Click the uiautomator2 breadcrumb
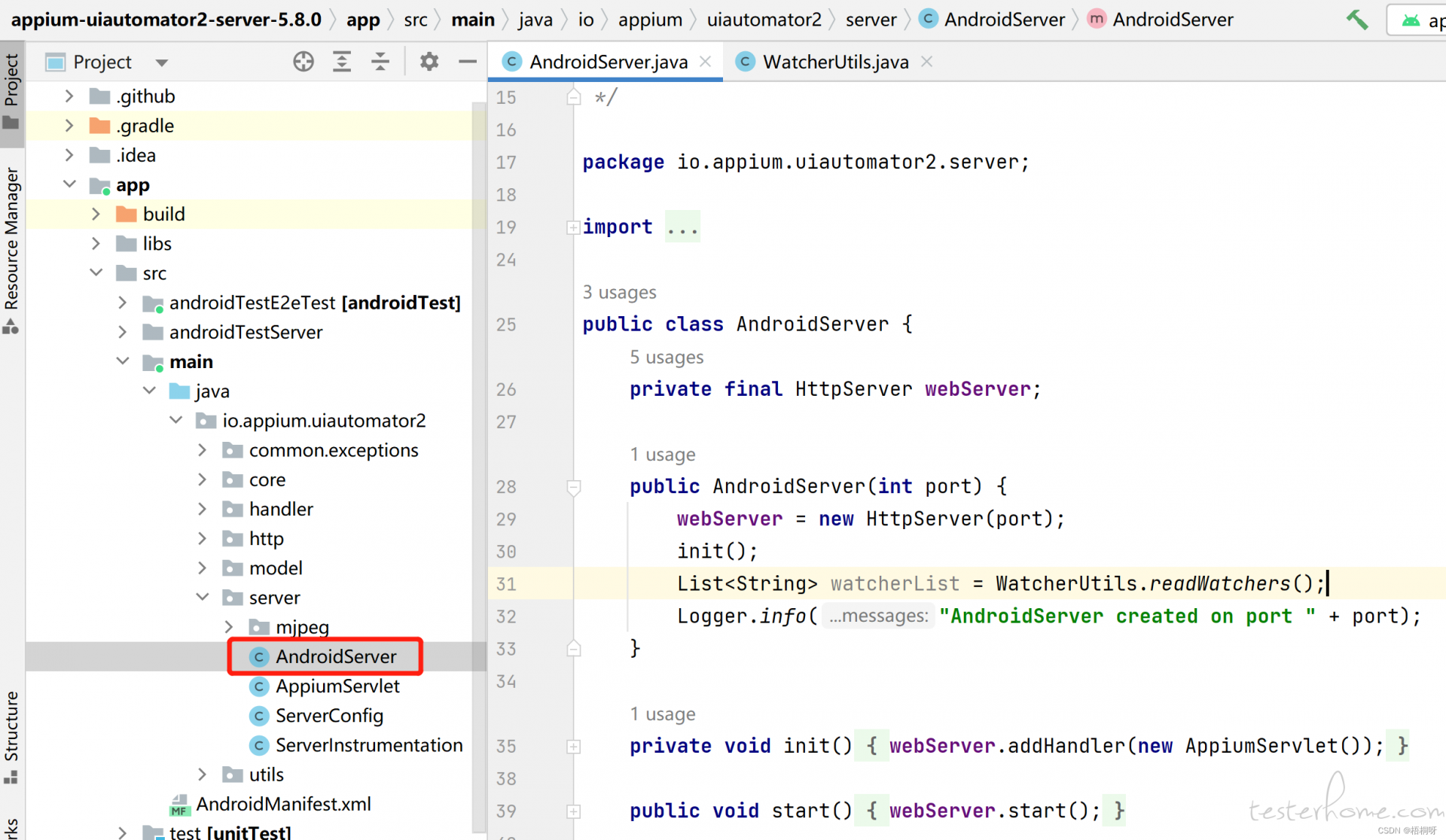Image resolution: width=1446 pixels, height=840 pixels. (x=764, y=20)
